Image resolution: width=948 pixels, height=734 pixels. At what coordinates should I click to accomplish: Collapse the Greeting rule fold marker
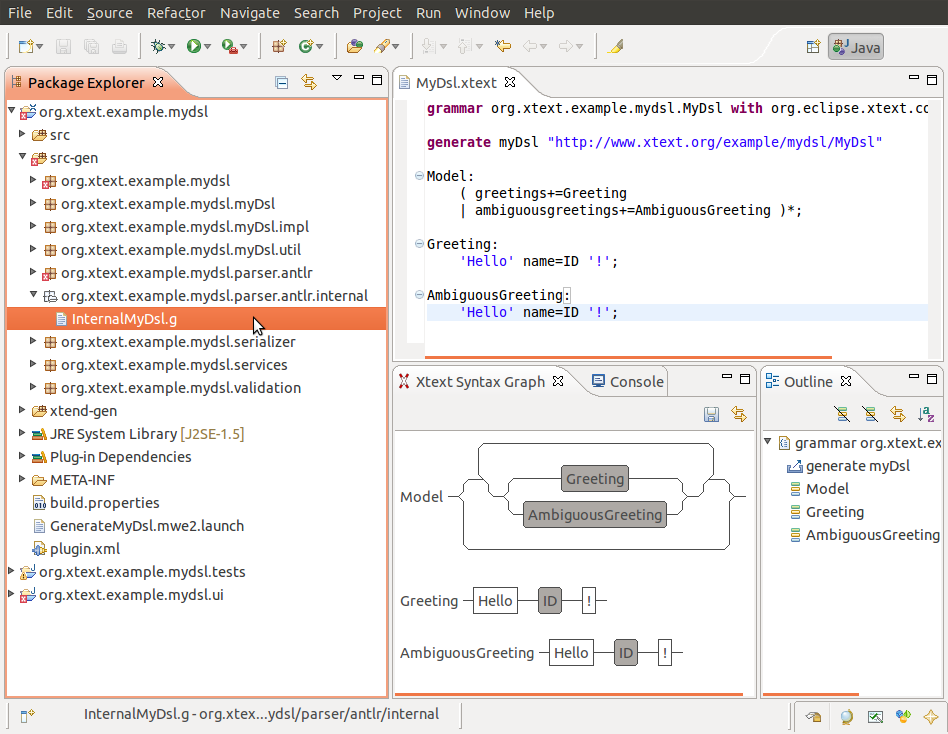pyautogui.click(x=419, y=244)
